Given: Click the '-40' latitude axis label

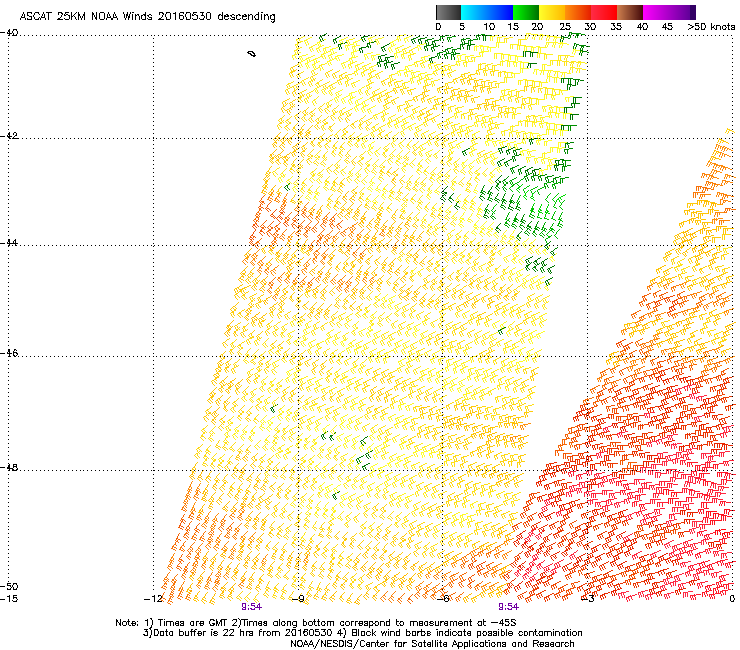Looking at the screenshot, I should [9, 33].
